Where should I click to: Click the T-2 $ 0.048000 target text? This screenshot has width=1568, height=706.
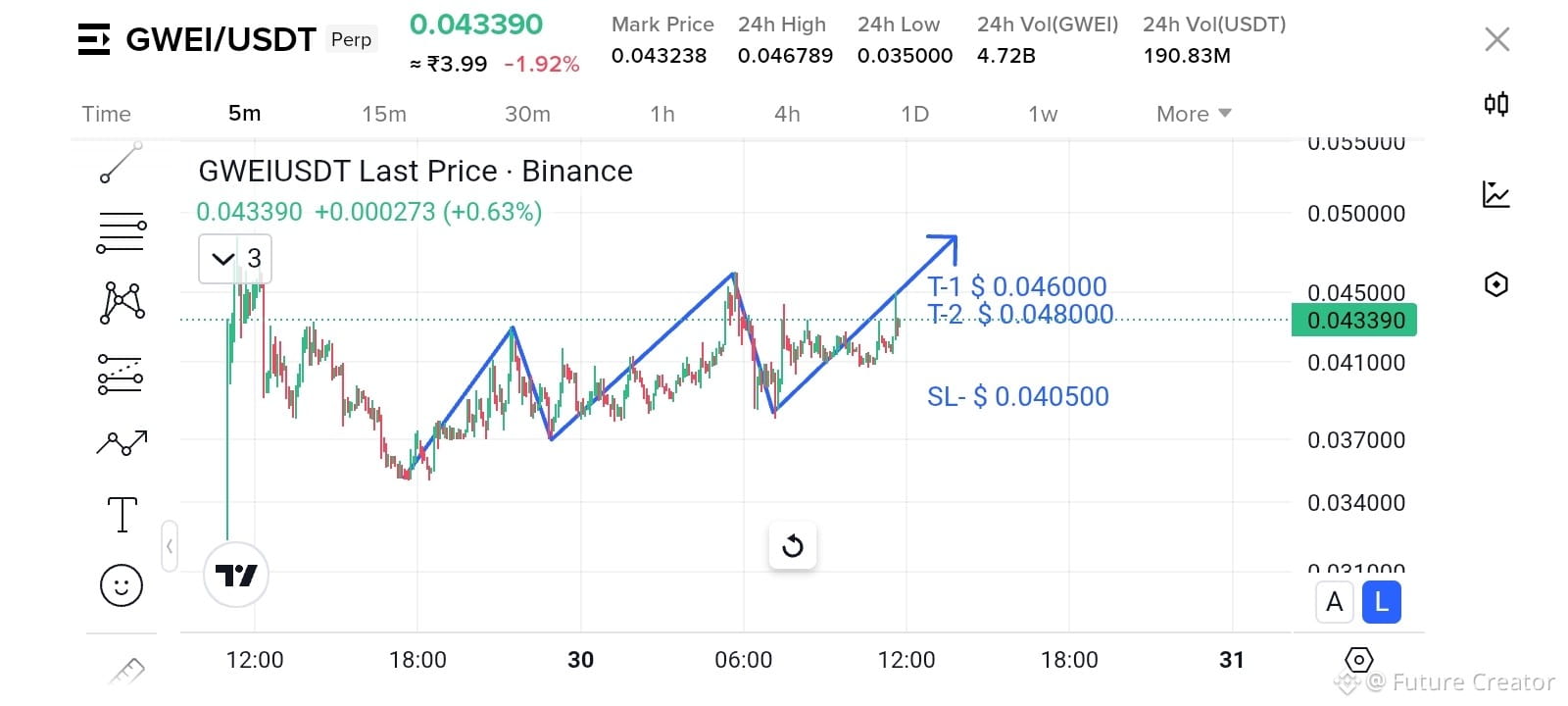(1020, 314)
